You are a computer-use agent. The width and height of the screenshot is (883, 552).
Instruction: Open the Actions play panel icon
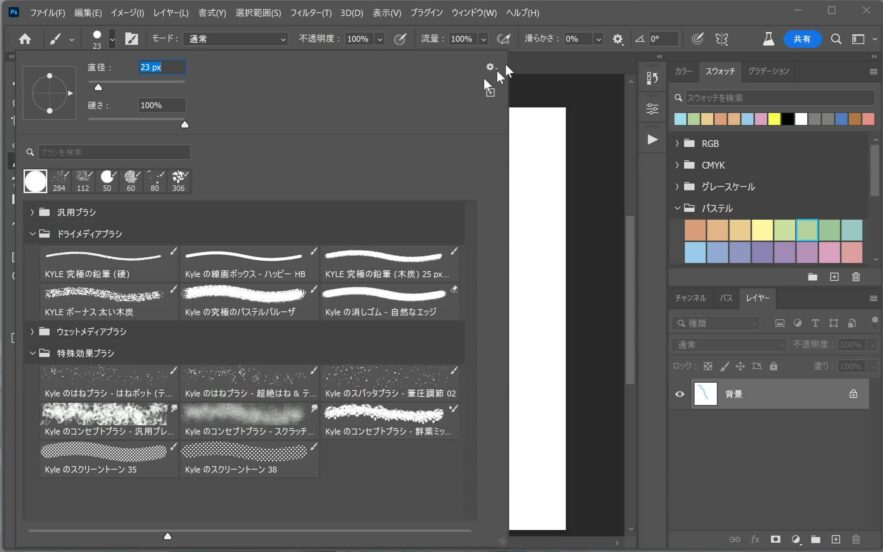(652, 139)
